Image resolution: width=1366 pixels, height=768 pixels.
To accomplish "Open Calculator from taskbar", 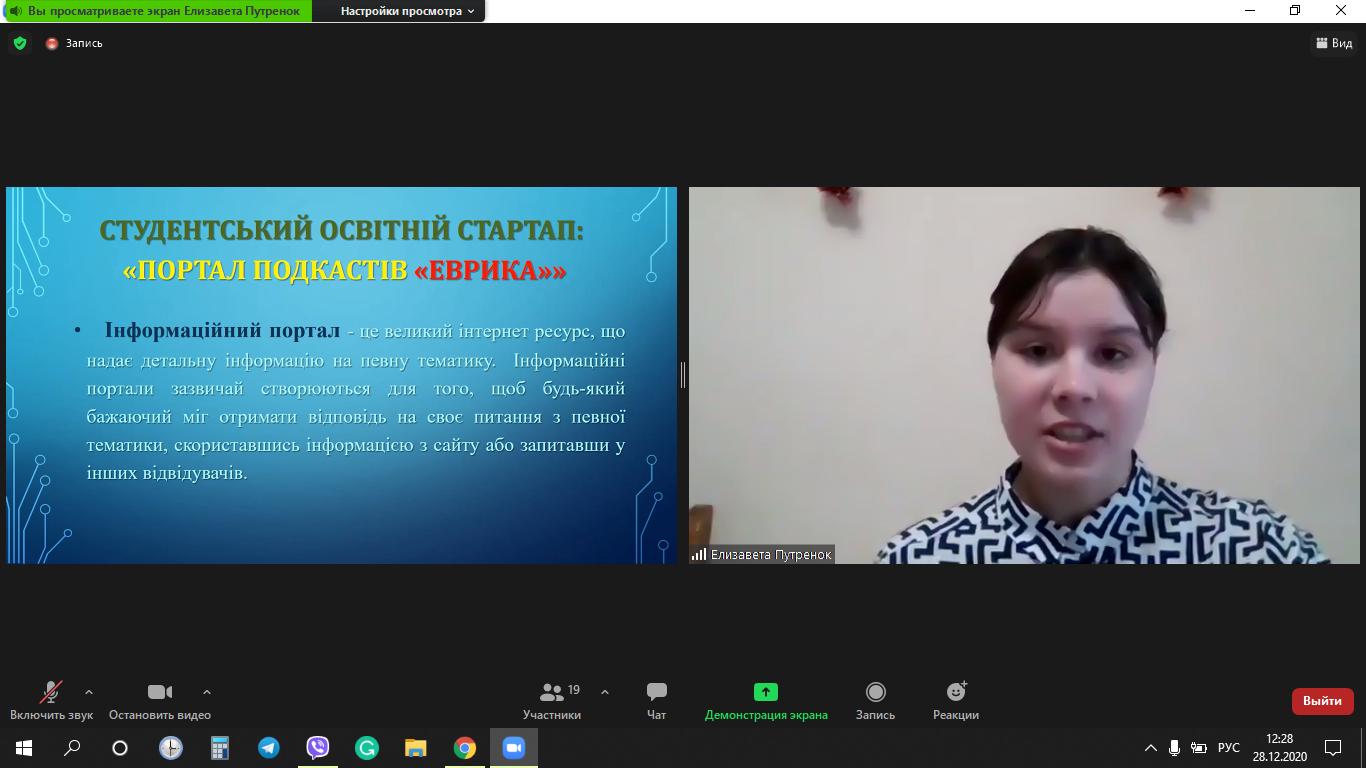I will [x=220, y=747].
